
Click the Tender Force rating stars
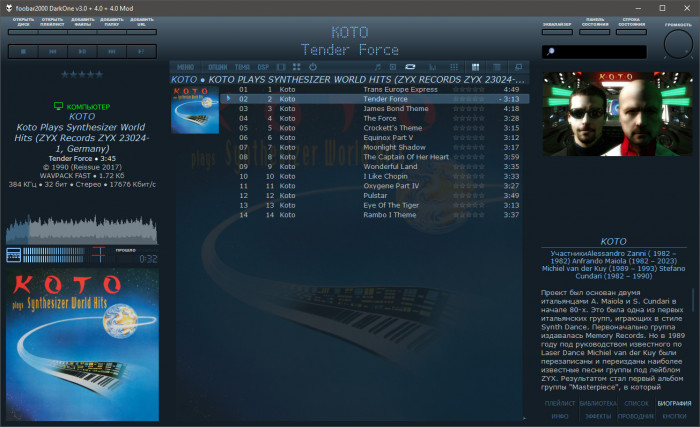pos(469,99)
